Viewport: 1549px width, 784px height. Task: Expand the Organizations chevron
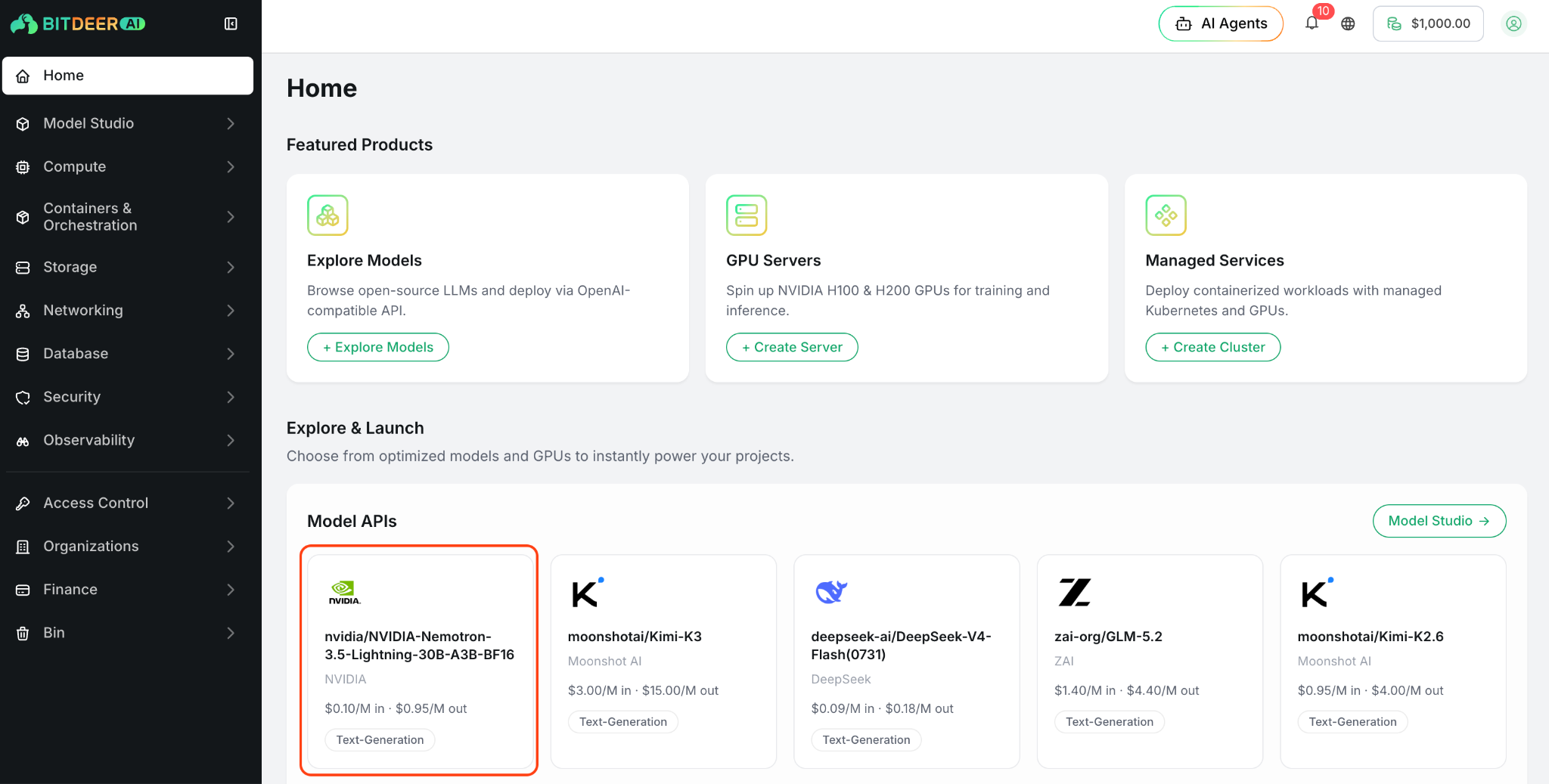pyautogui.click(x=231, y=546)
